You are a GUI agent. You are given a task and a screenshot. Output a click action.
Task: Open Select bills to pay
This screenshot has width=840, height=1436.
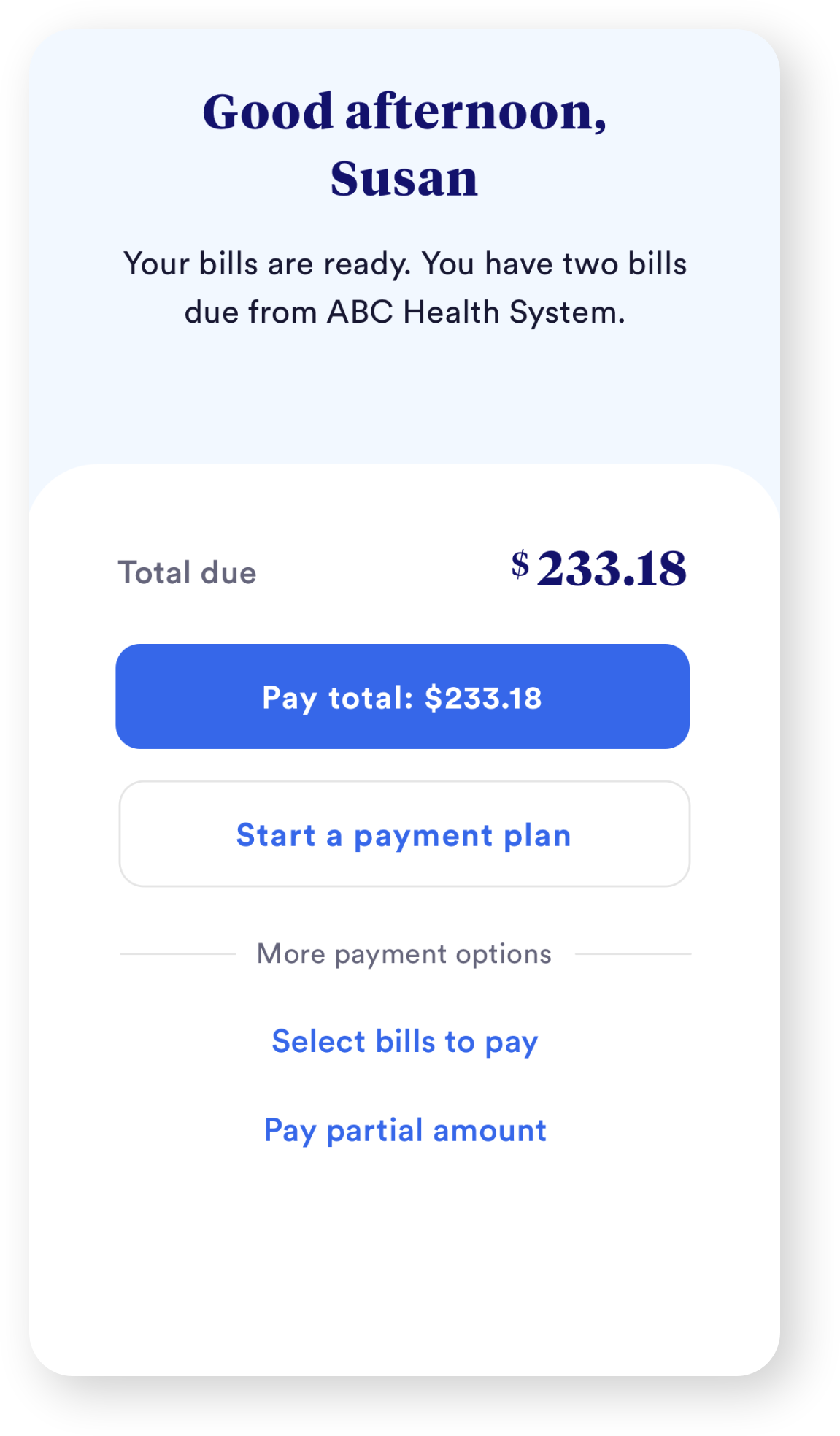point(405,1042)
